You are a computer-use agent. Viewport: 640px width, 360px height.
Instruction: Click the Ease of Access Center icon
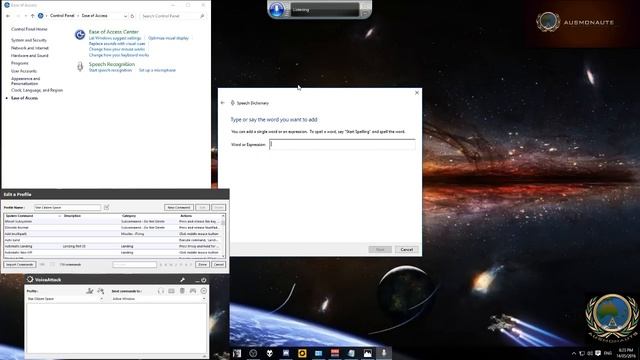coord(80,35)
